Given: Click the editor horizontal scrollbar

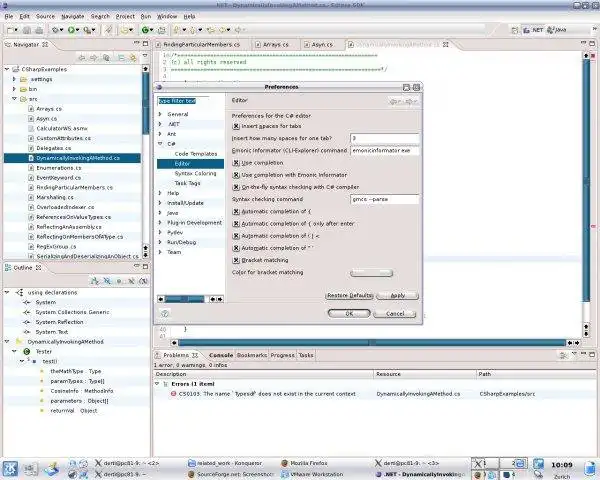Looking at the screenshot, I should click(372, 343).
